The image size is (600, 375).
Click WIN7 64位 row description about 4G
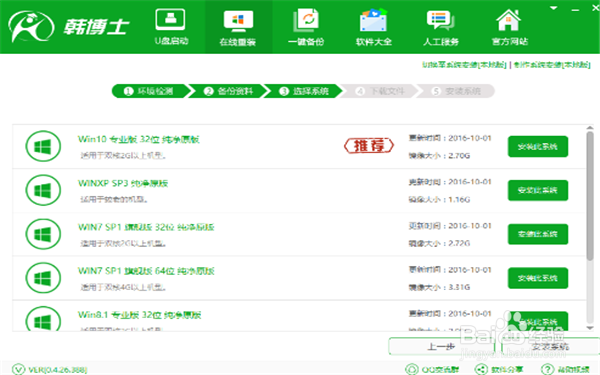pos(123,287)
